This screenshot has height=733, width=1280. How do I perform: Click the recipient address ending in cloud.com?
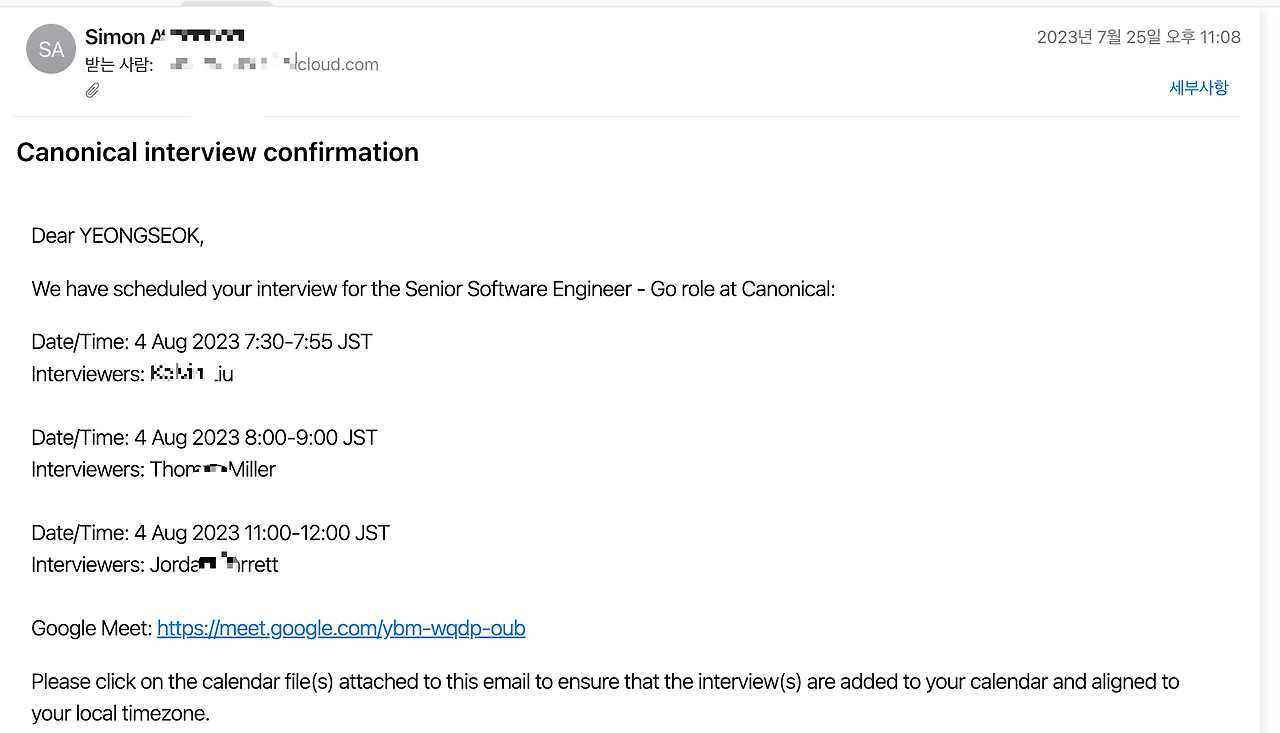point(275,64)
